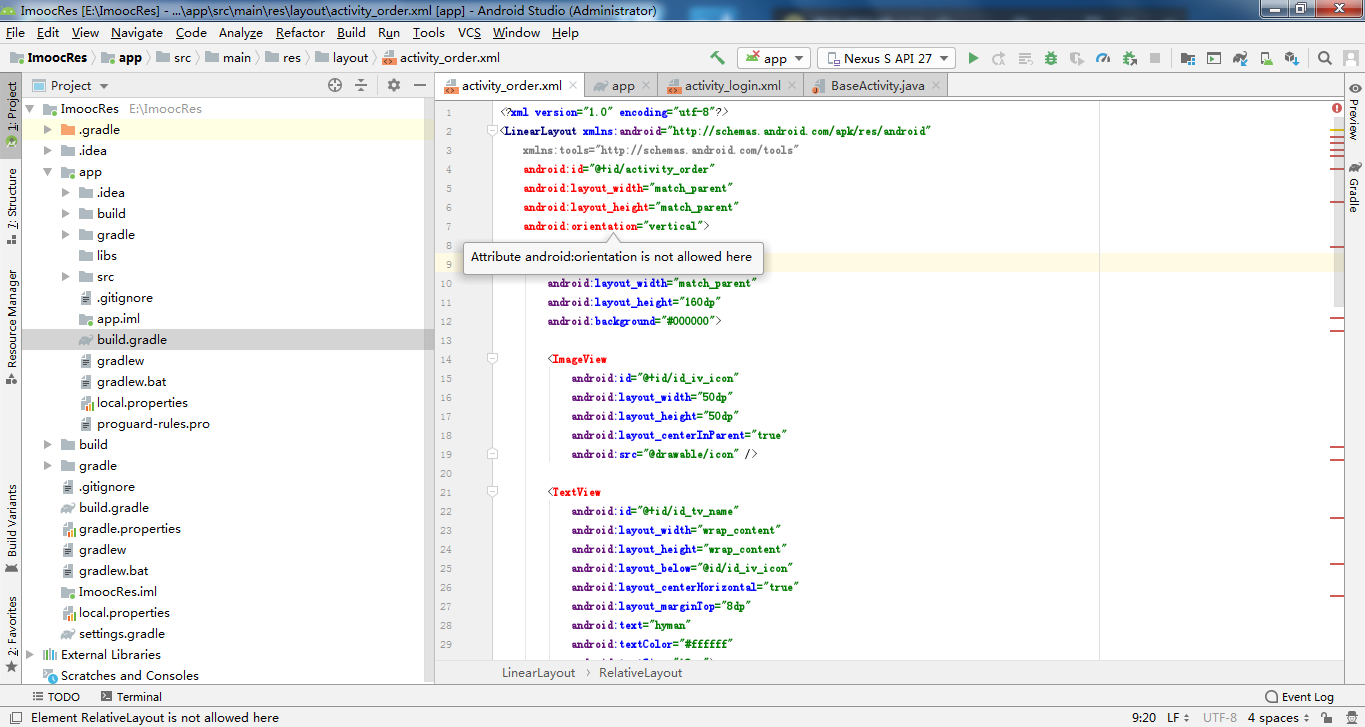
Task: Click the LinearLayout breadcrumb below editor
Action: (x=539, y=673)
